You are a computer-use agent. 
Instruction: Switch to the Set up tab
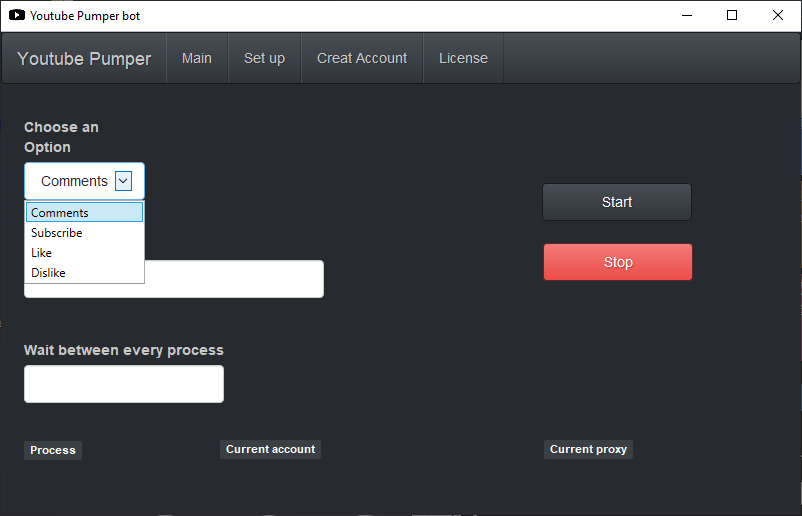point(264,58)
